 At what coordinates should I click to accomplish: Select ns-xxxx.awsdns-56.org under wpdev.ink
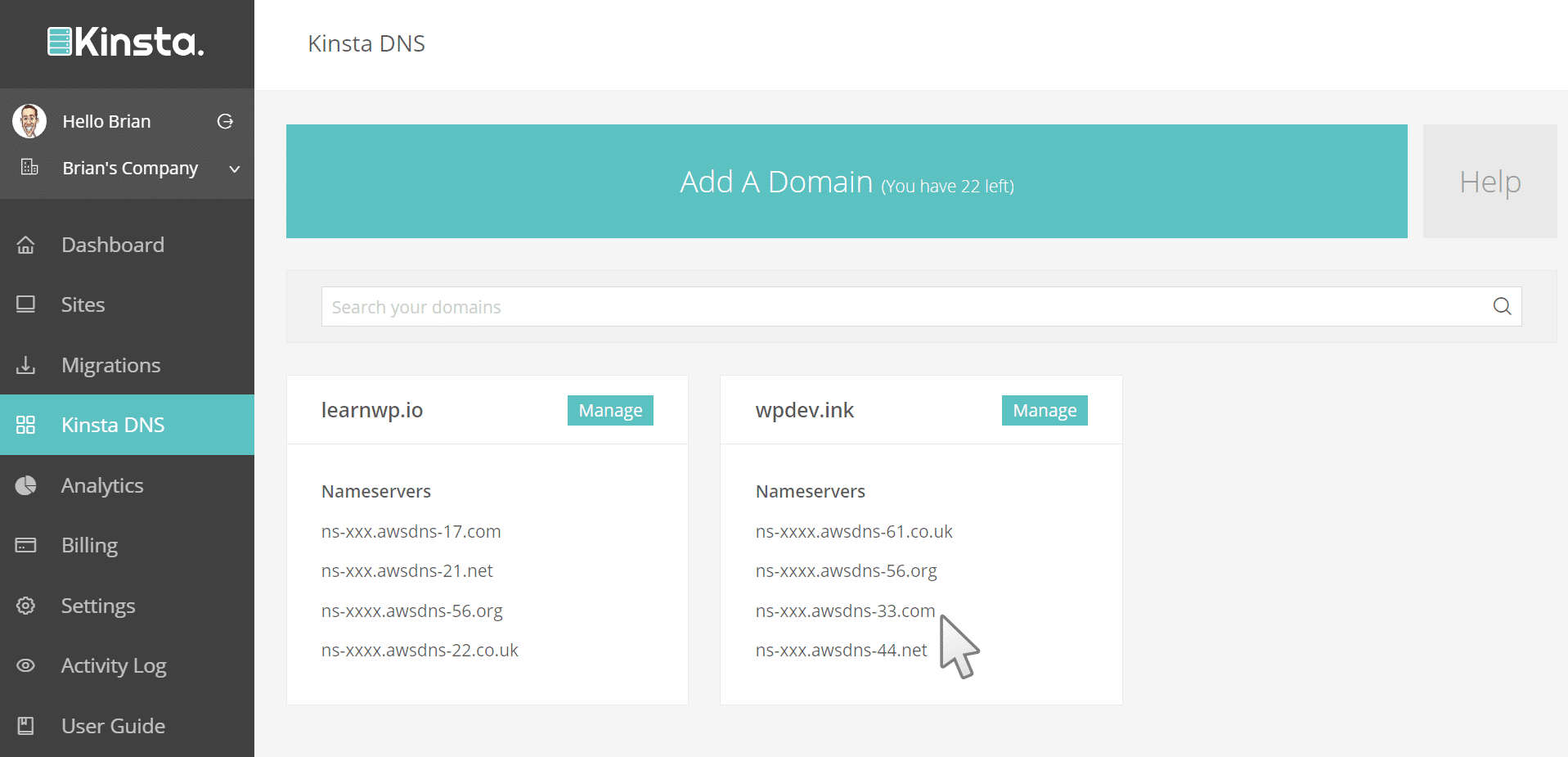[x=847, y=571]
